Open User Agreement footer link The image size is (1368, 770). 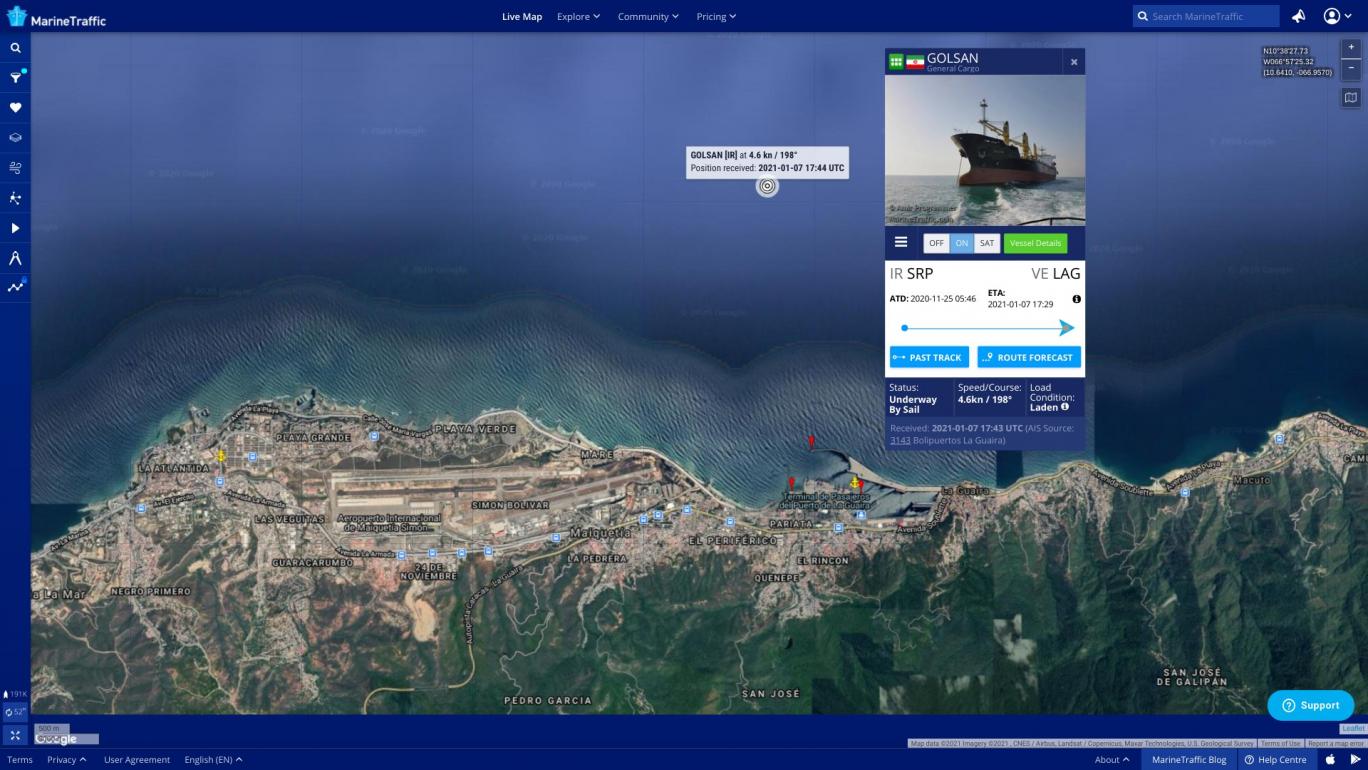(137, 760)
